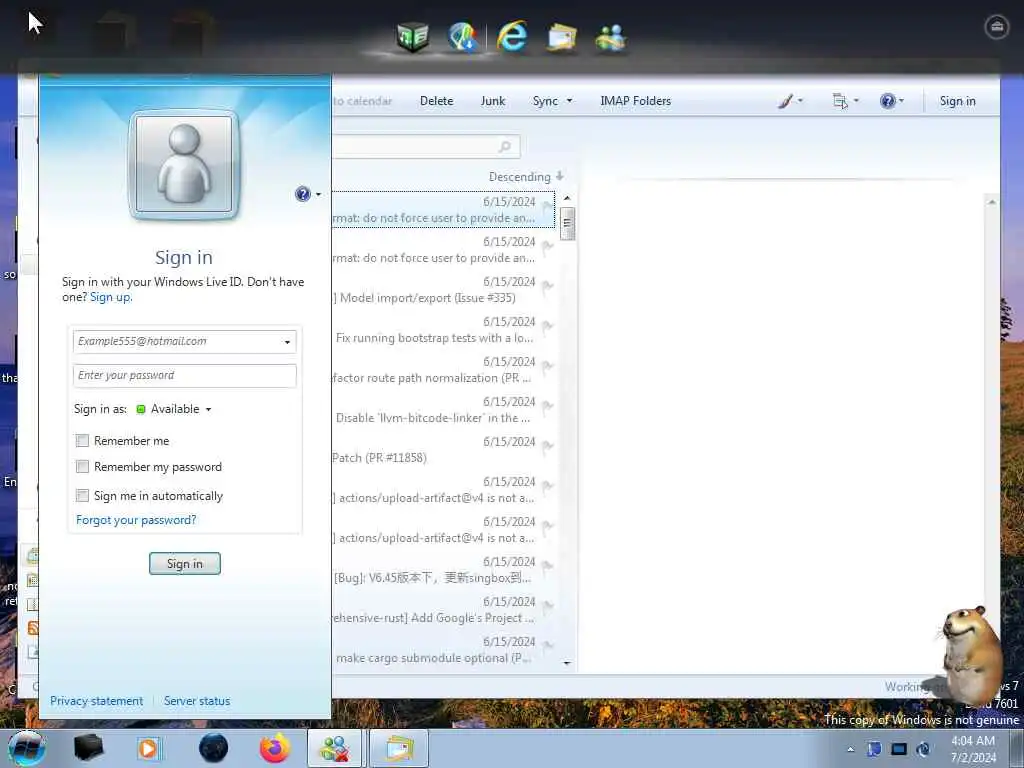This screenshot has height=768, width=1024.
Task: Select 'make cargo submodule optional' message
Action: 443,650
